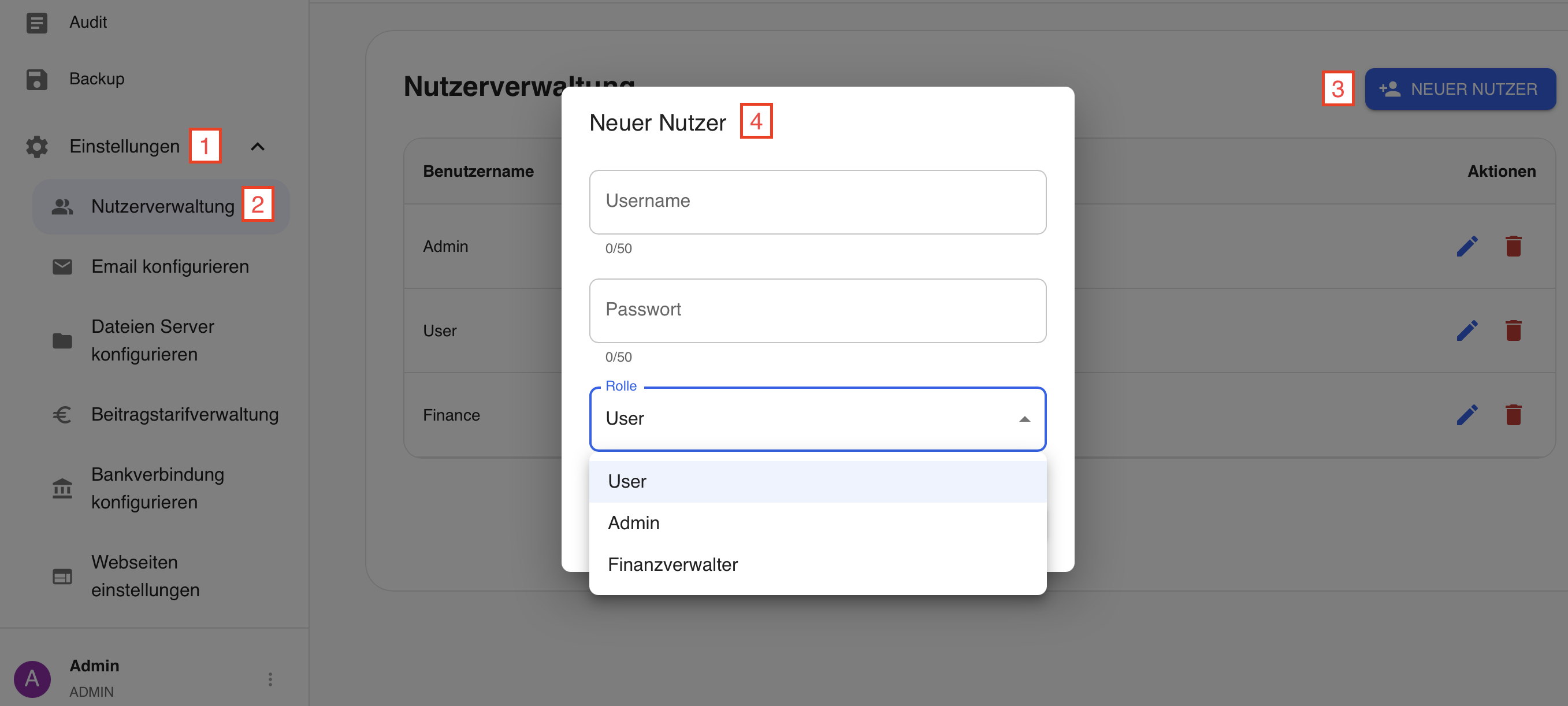
Task: Focus the Username input field
Action: click(x=818, y=202)
